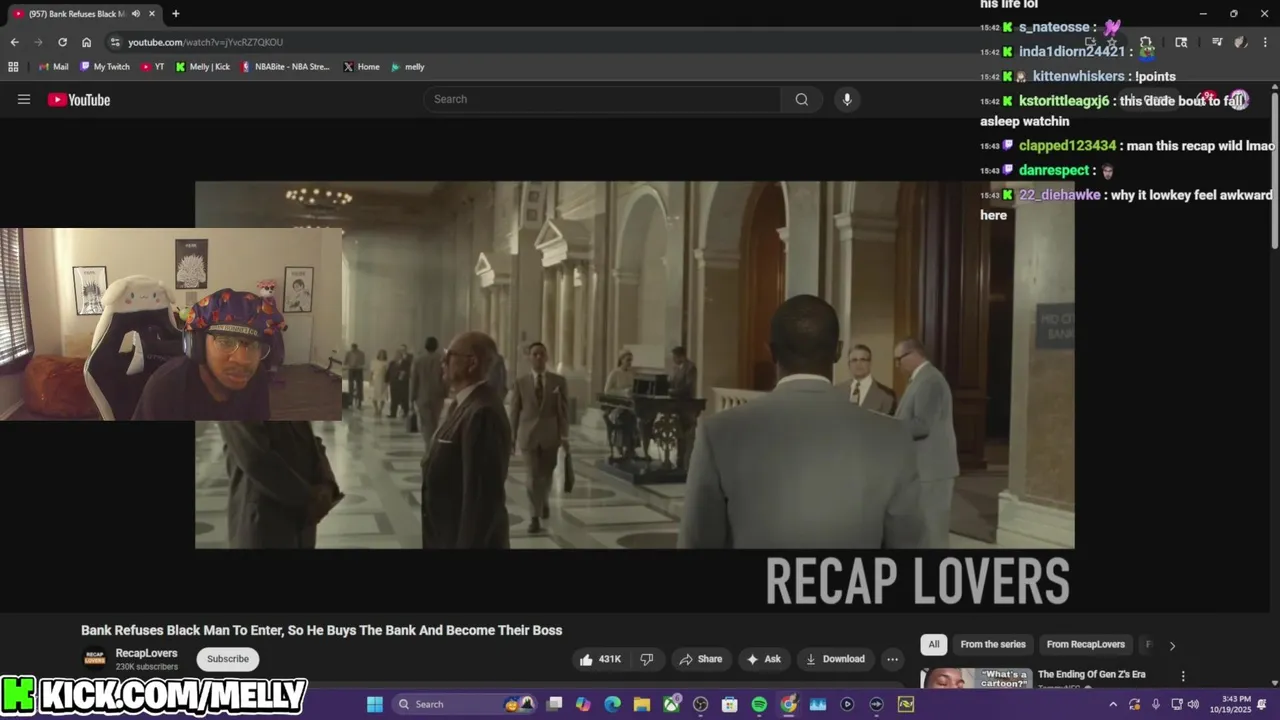The image size is (1280, 720).
Task: Bookmark this page with the star icon
Action: tap(1112, 42)
